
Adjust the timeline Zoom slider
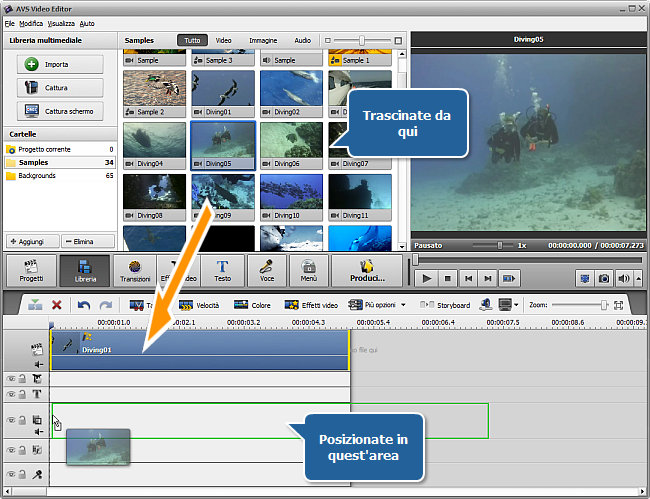pyautogui.click(x=604, y=305)
